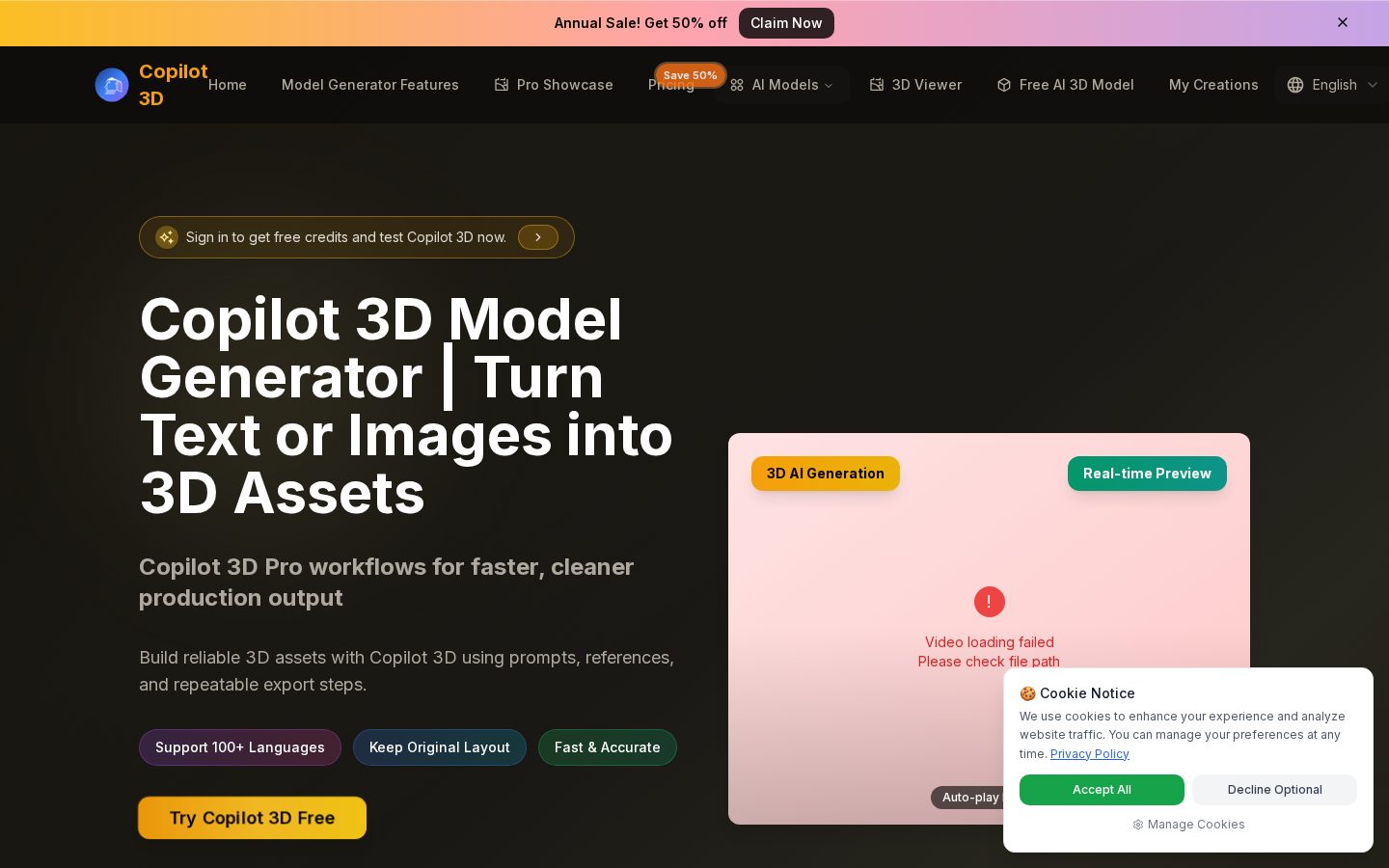Click the Manage Cookies gear icon
Image resolution: width=1389 pixels, height=868 pixels.
pyautogui.click(x=1138, y=825)
